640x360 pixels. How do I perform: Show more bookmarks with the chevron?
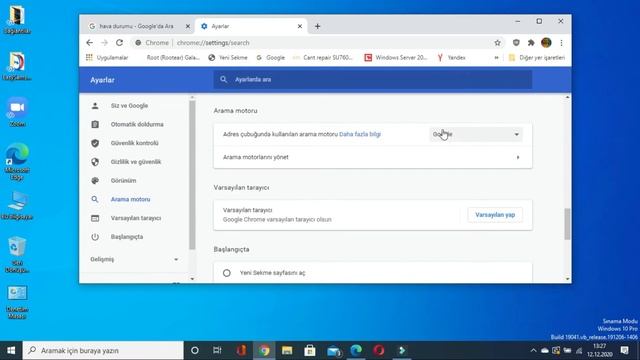pos(496,58)
